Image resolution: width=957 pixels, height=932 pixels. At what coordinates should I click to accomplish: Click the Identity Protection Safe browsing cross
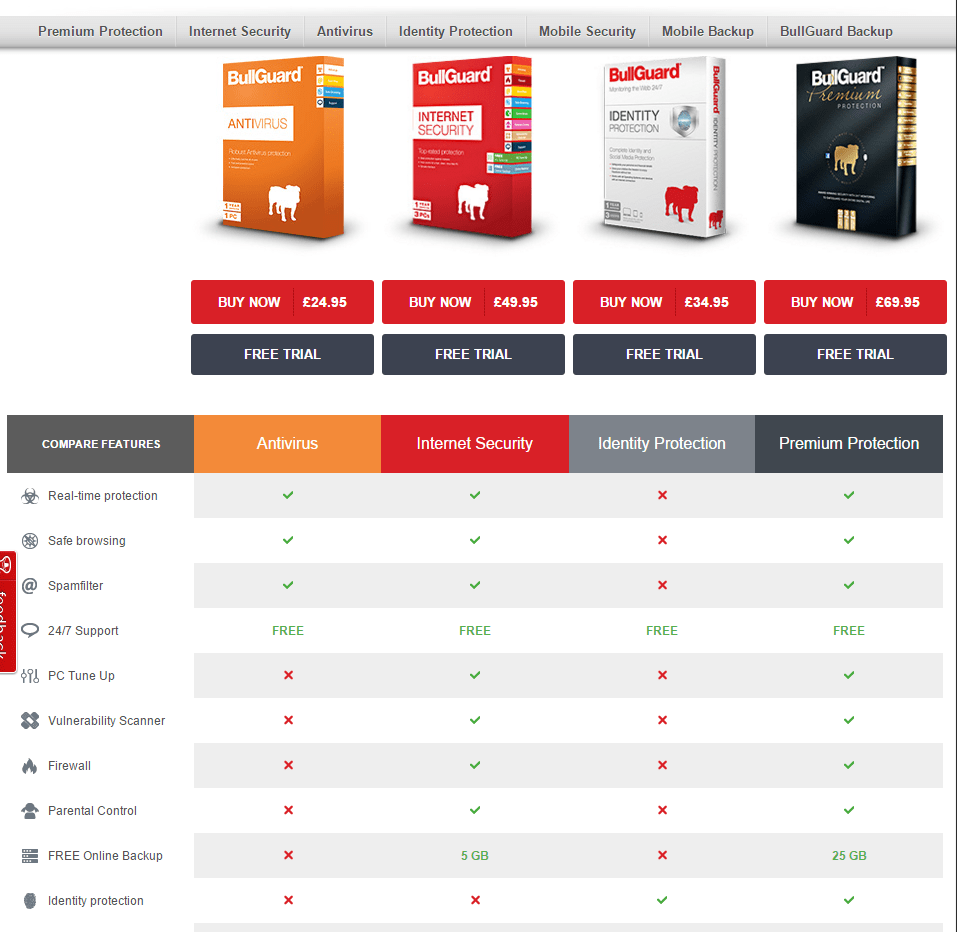tap(662, 540)
